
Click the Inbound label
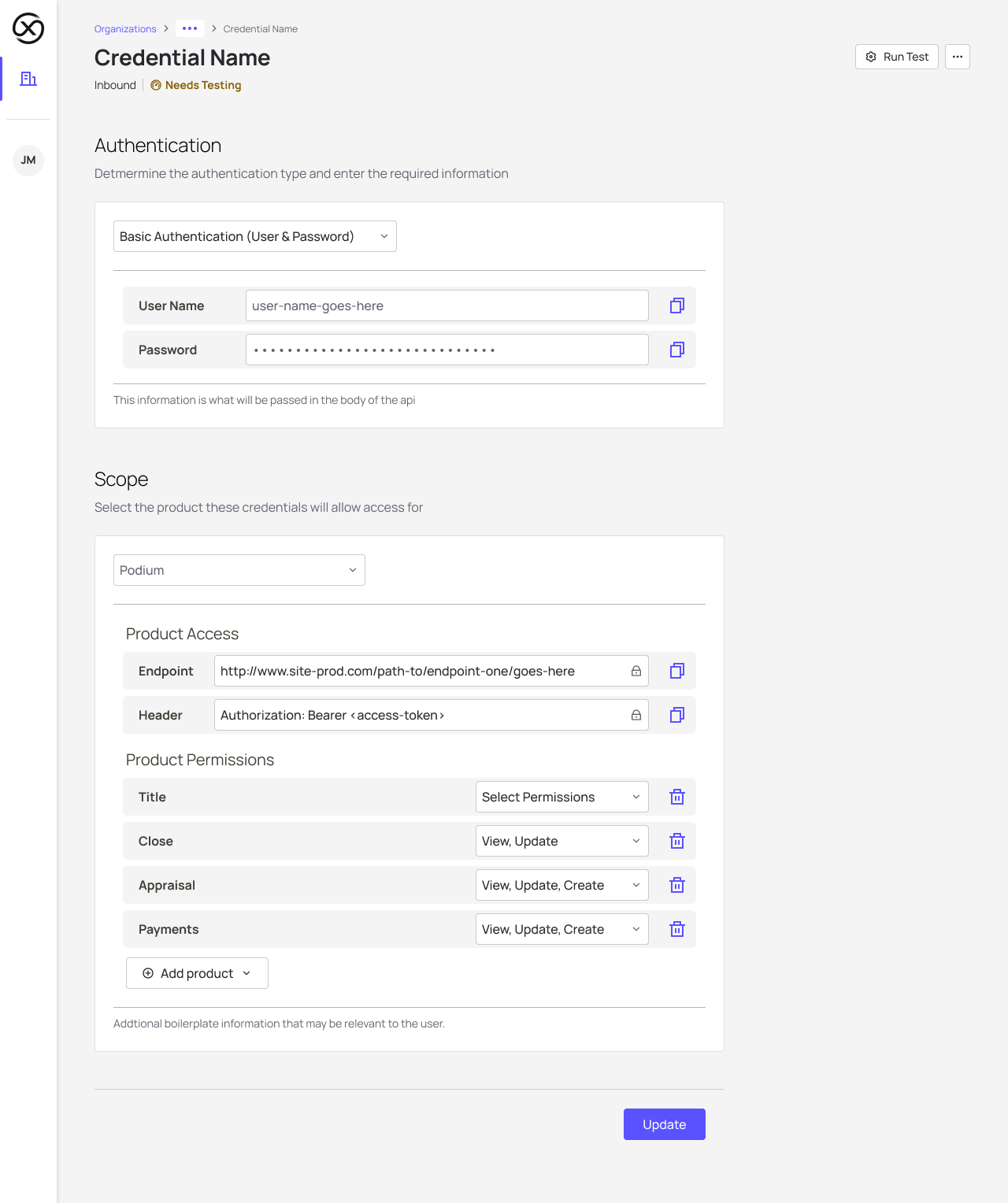[x=115, y=85]
